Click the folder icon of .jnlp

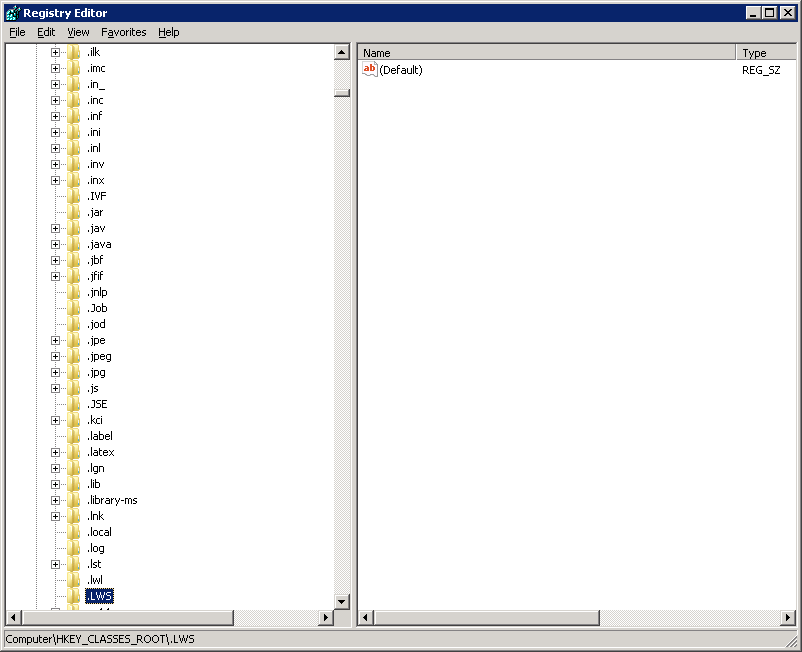tap(74, 292)
